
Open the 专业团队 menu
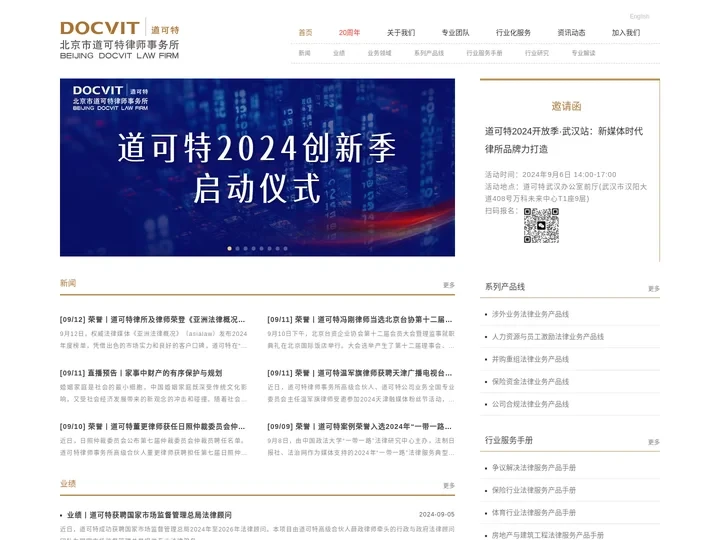[456, 33]
